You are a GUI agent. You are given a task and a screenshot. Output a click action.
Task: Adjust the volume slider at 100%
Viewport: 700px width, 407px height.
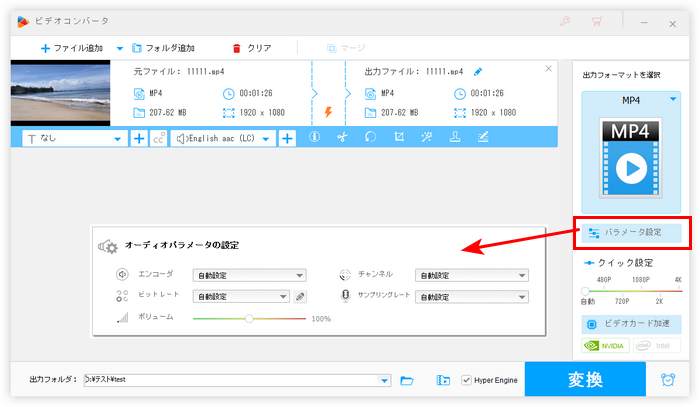(249, 319)
